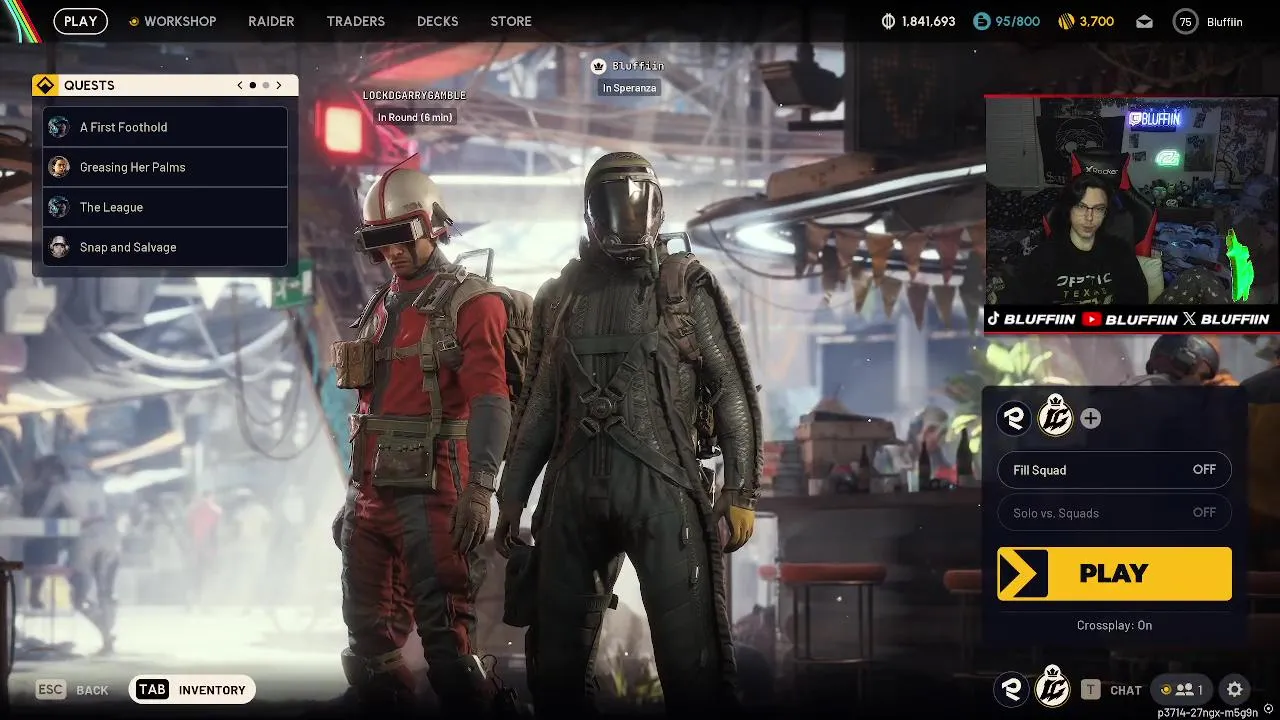This screenshot has height=720, width=1280.
Task: Click the In Round (6 min) status label
Action: 414,117
